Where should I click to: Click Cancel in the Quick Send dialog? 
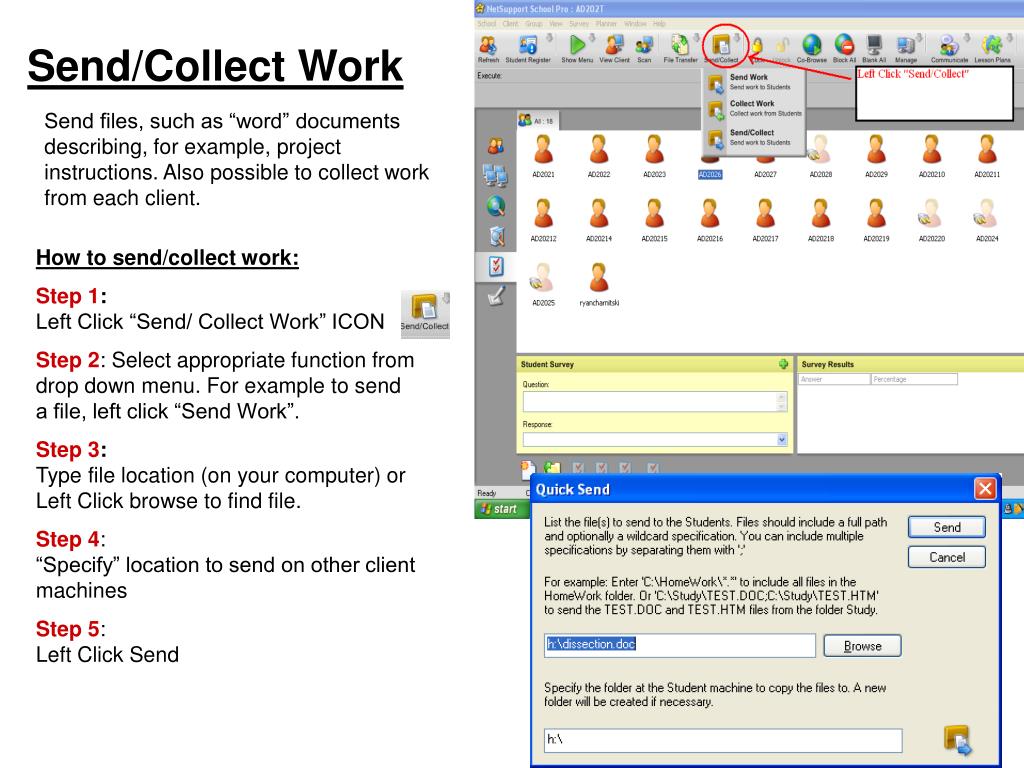click(946, 557)
